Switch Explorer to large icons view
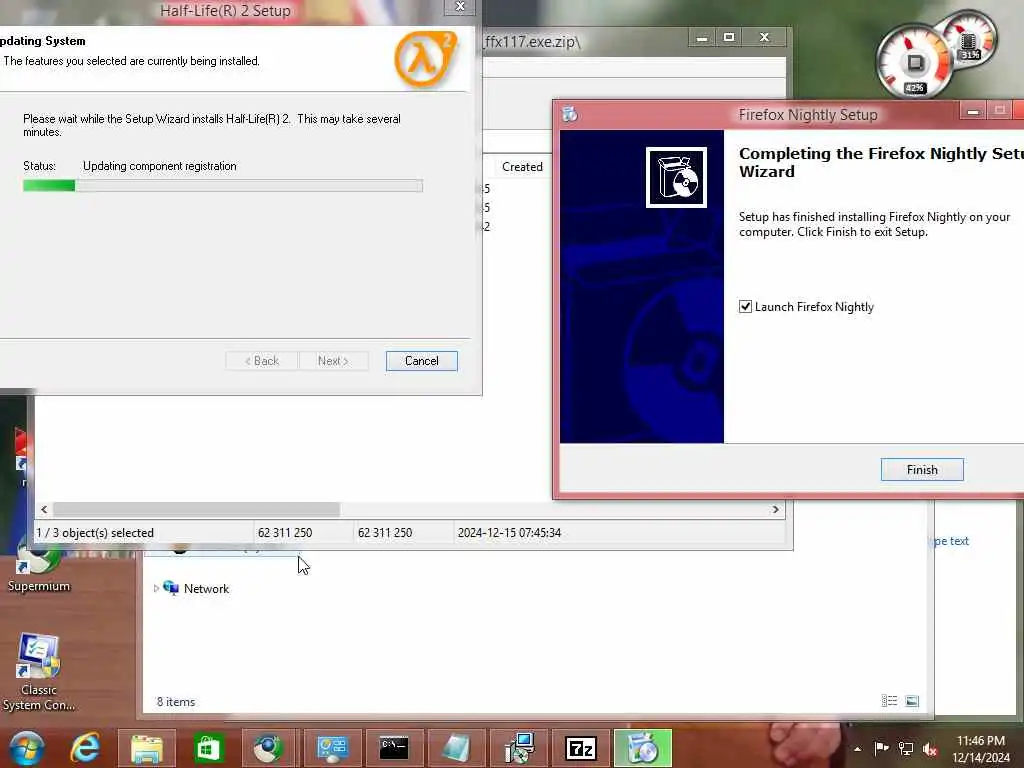This screenshot has height=768, width=1024. pos(912,701)
